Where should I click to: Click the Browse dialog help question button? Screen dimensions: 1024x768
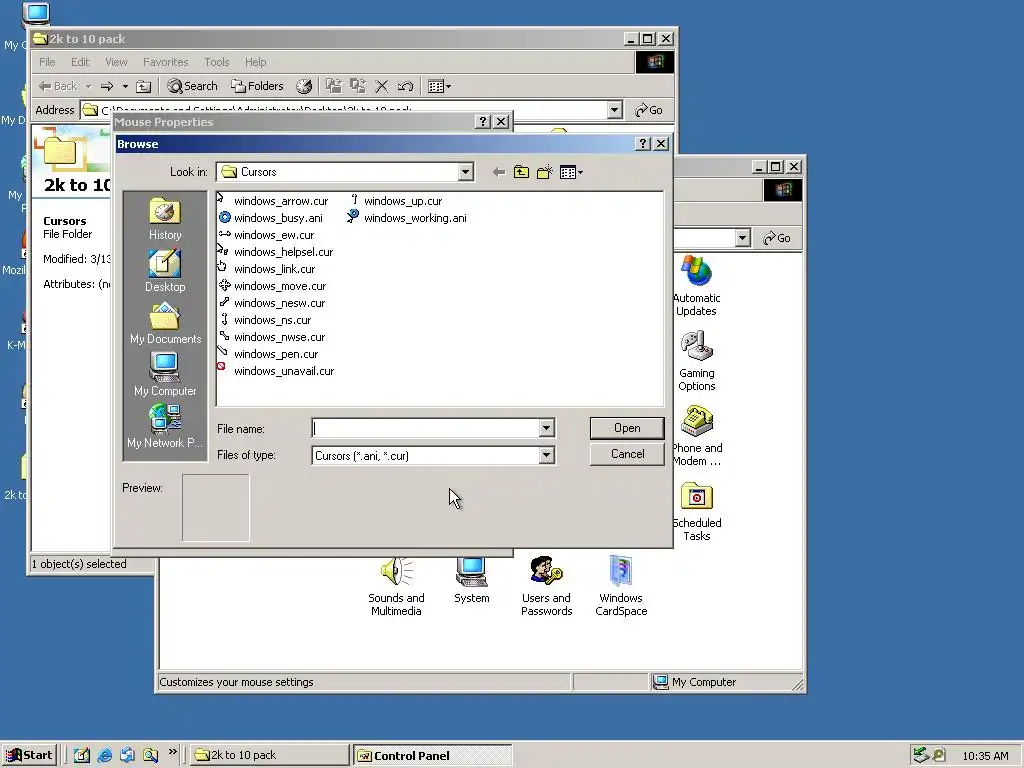[643, 144]
